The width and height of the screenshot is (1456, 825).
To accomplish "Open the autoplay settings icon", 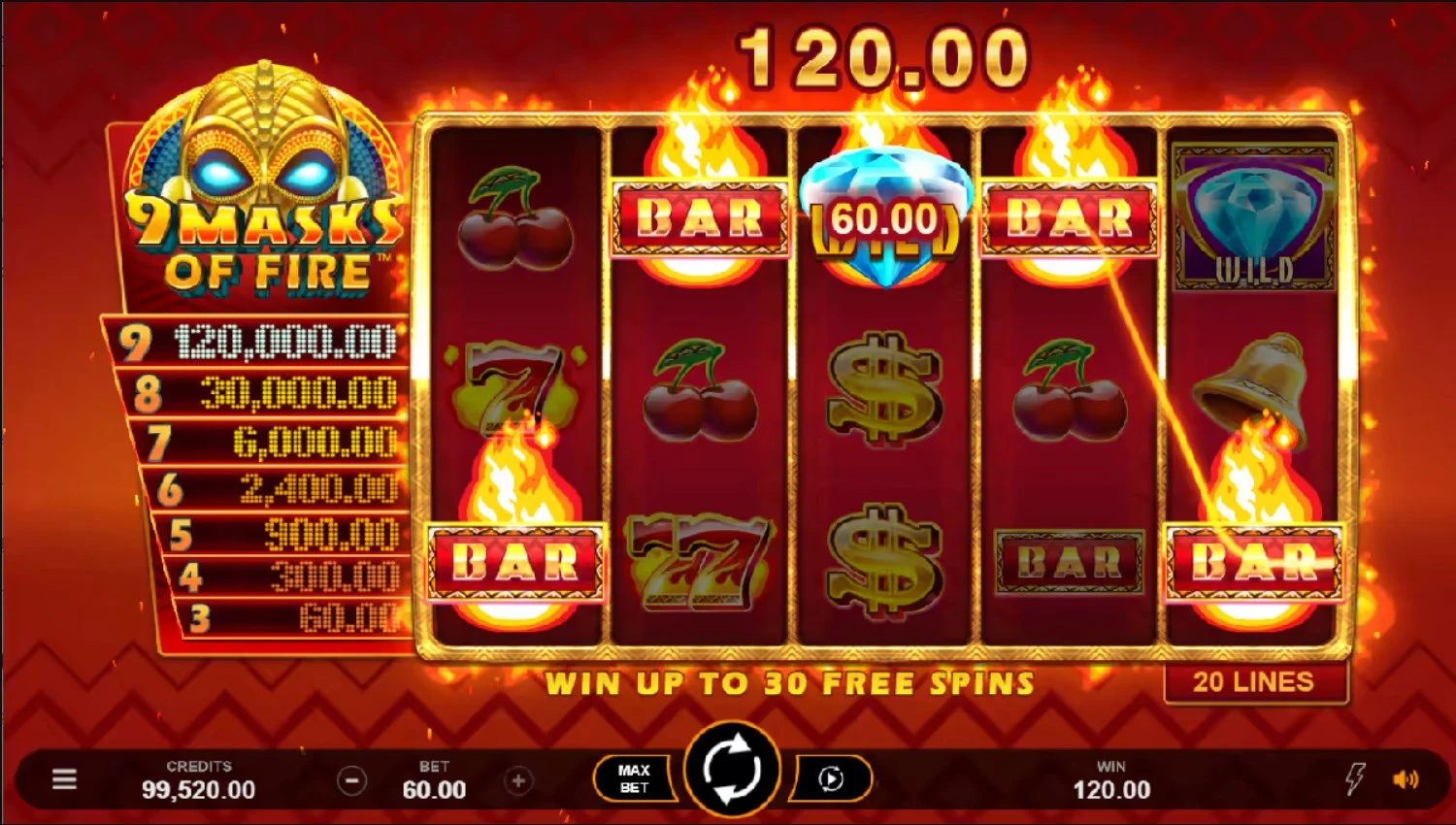I will coord(830,778).
